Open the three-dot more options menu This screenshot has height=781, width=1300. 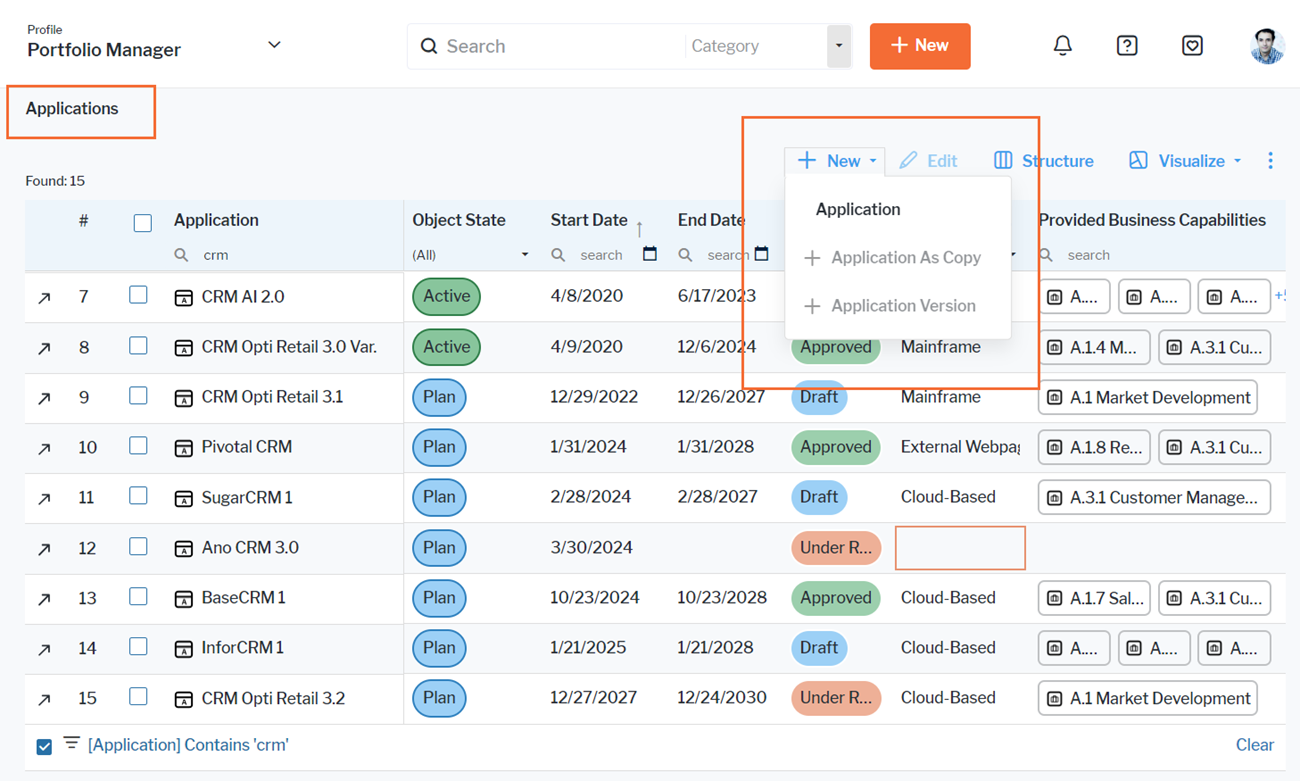point(1270,161)
